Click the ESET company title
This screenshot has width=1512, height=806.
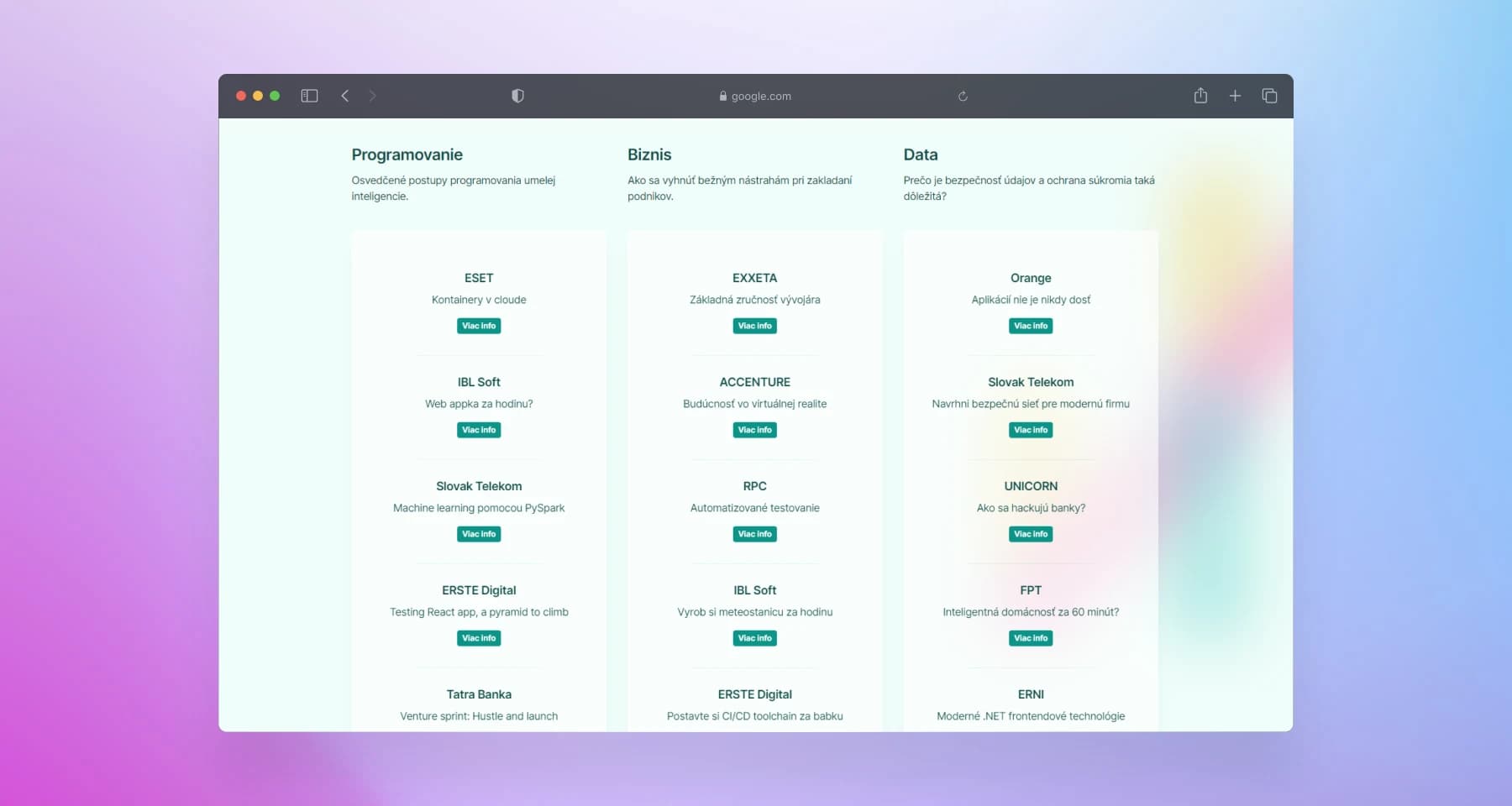tap(479, 278)
